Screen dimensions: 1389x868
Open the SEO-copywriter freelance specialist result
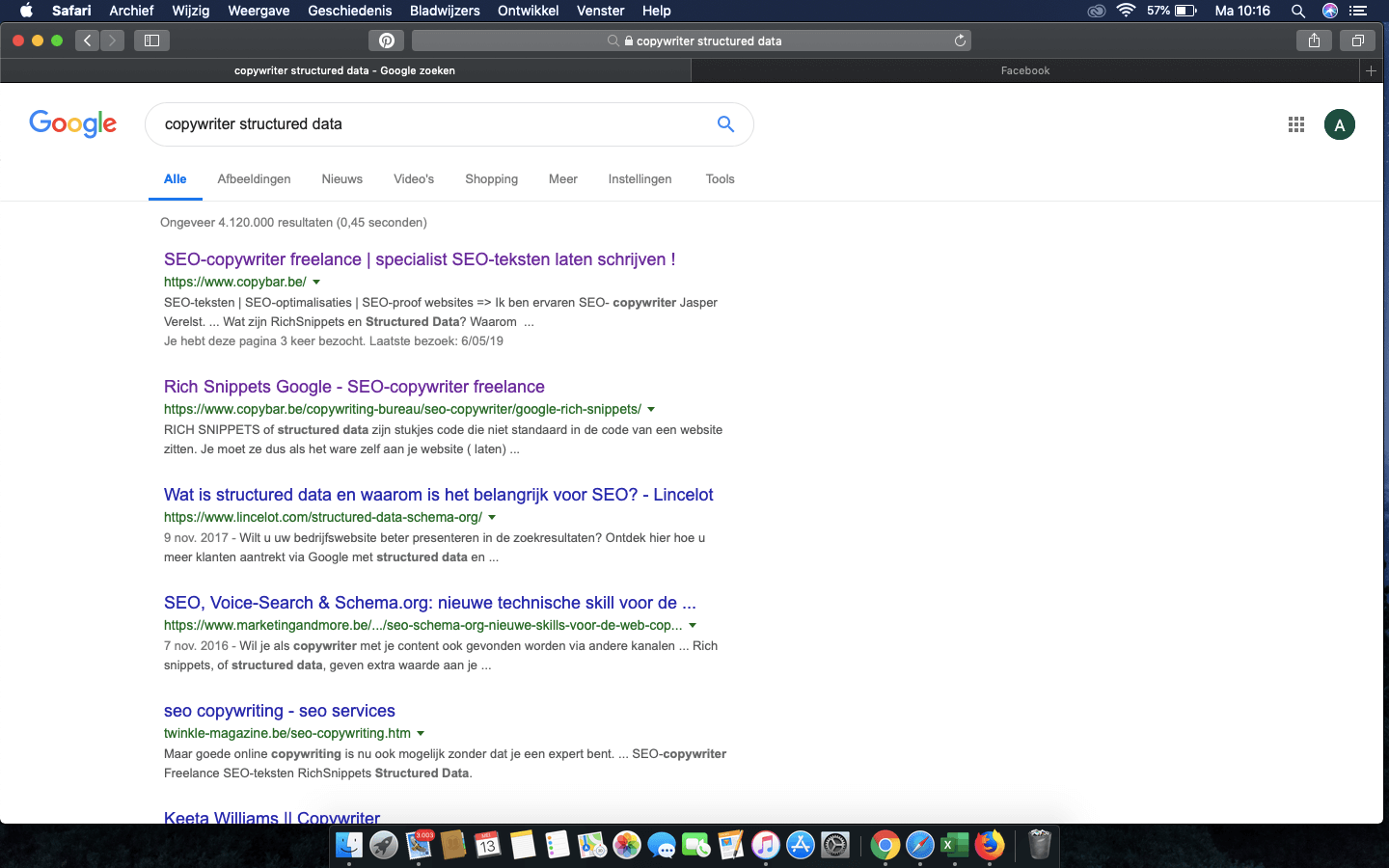420,259
